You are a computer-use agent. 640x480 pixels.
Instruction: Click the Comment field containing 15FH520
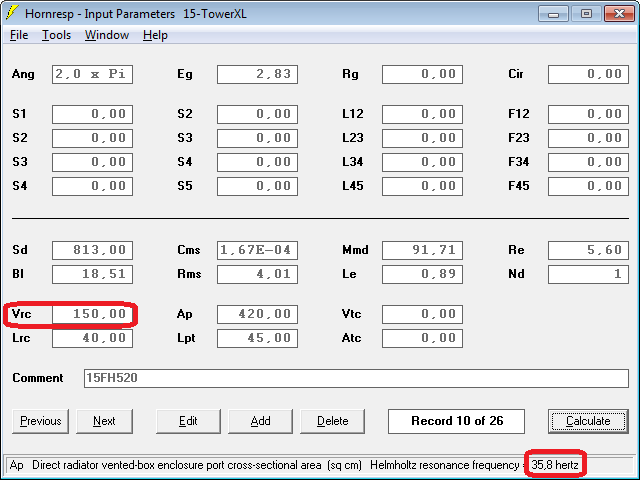(x=356, y=378)
